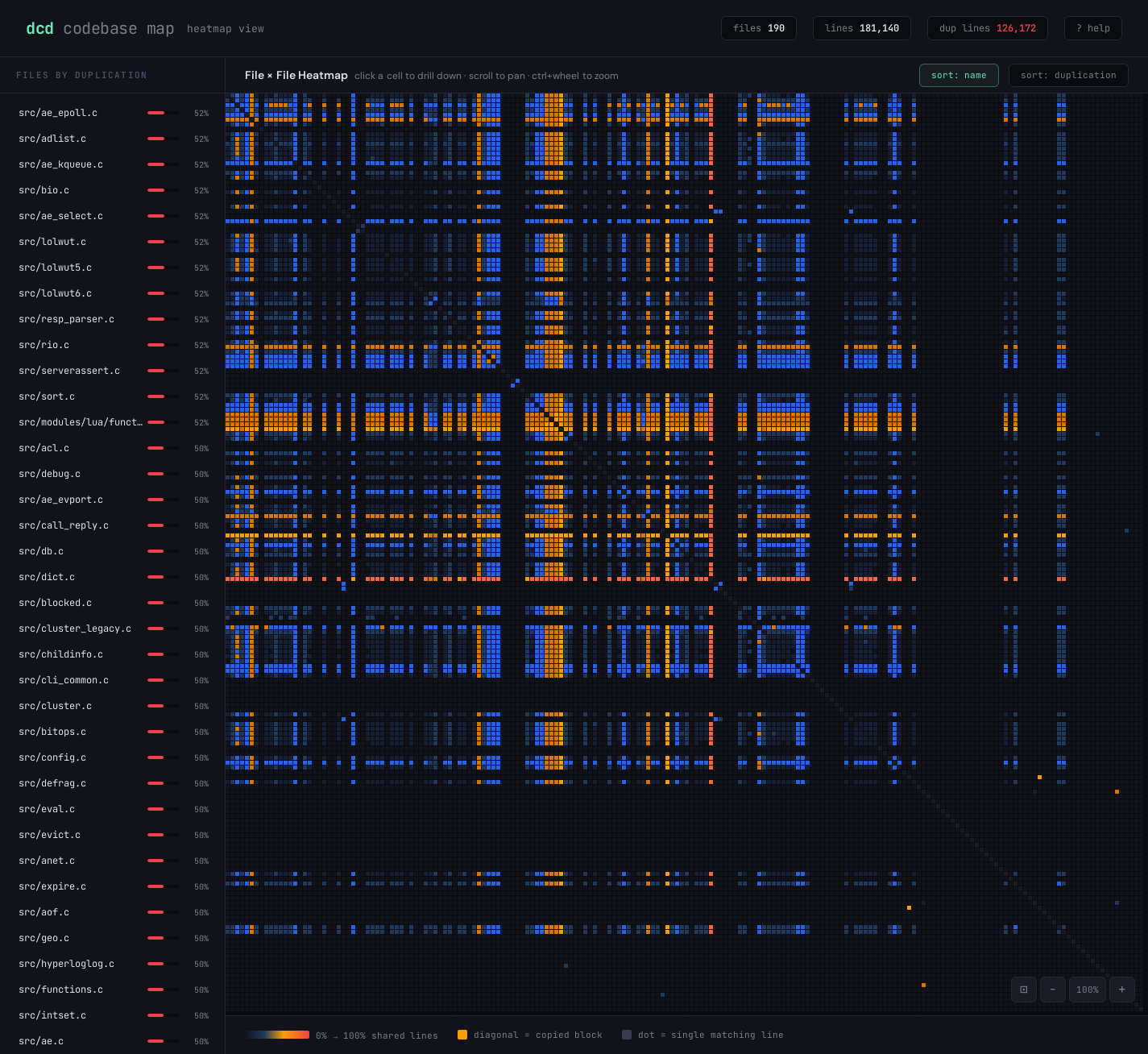1148x1054 pixels.
Task: Select src/geo.c row
Action: tap(113, 938)
